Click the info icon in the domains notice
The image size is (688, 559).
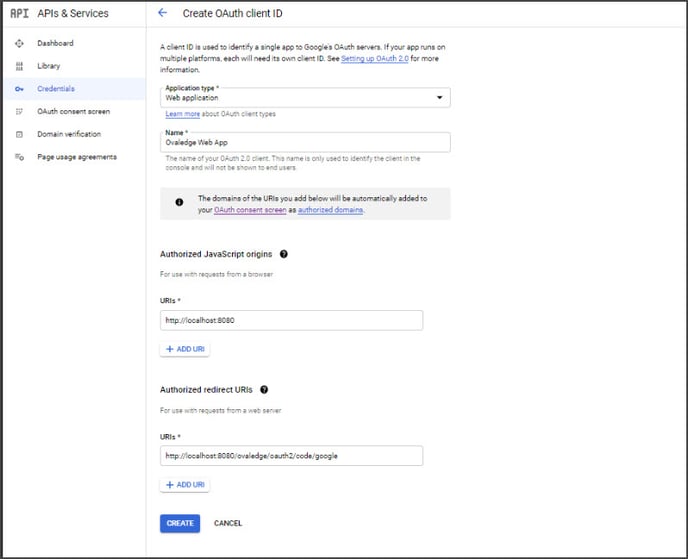179,202
